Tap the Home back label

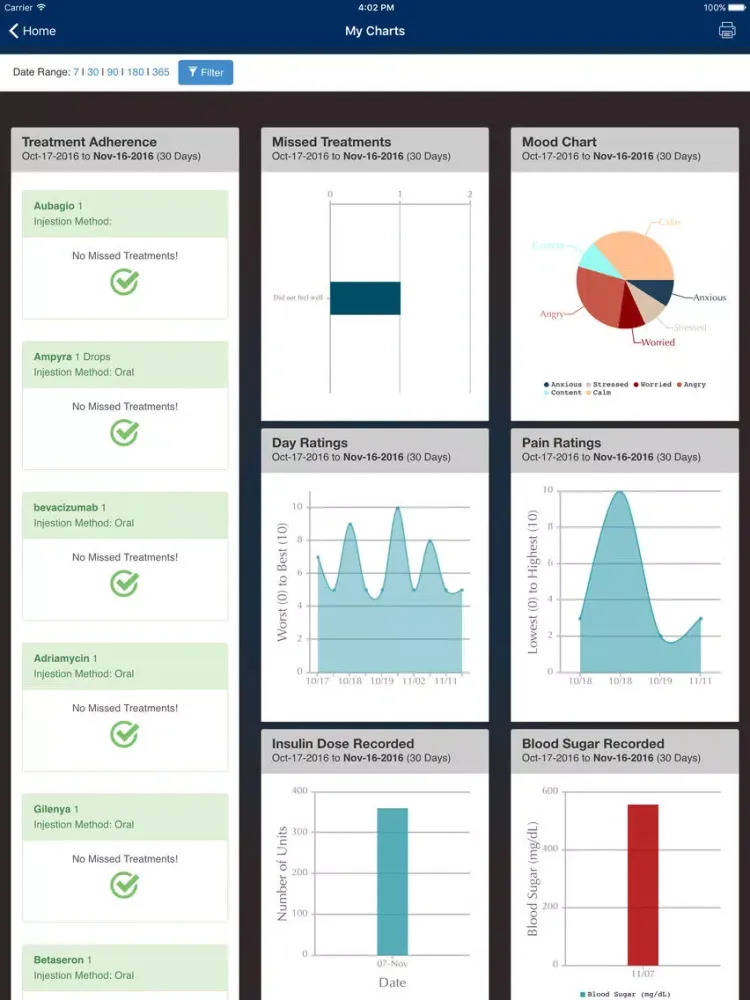point(40,31)
